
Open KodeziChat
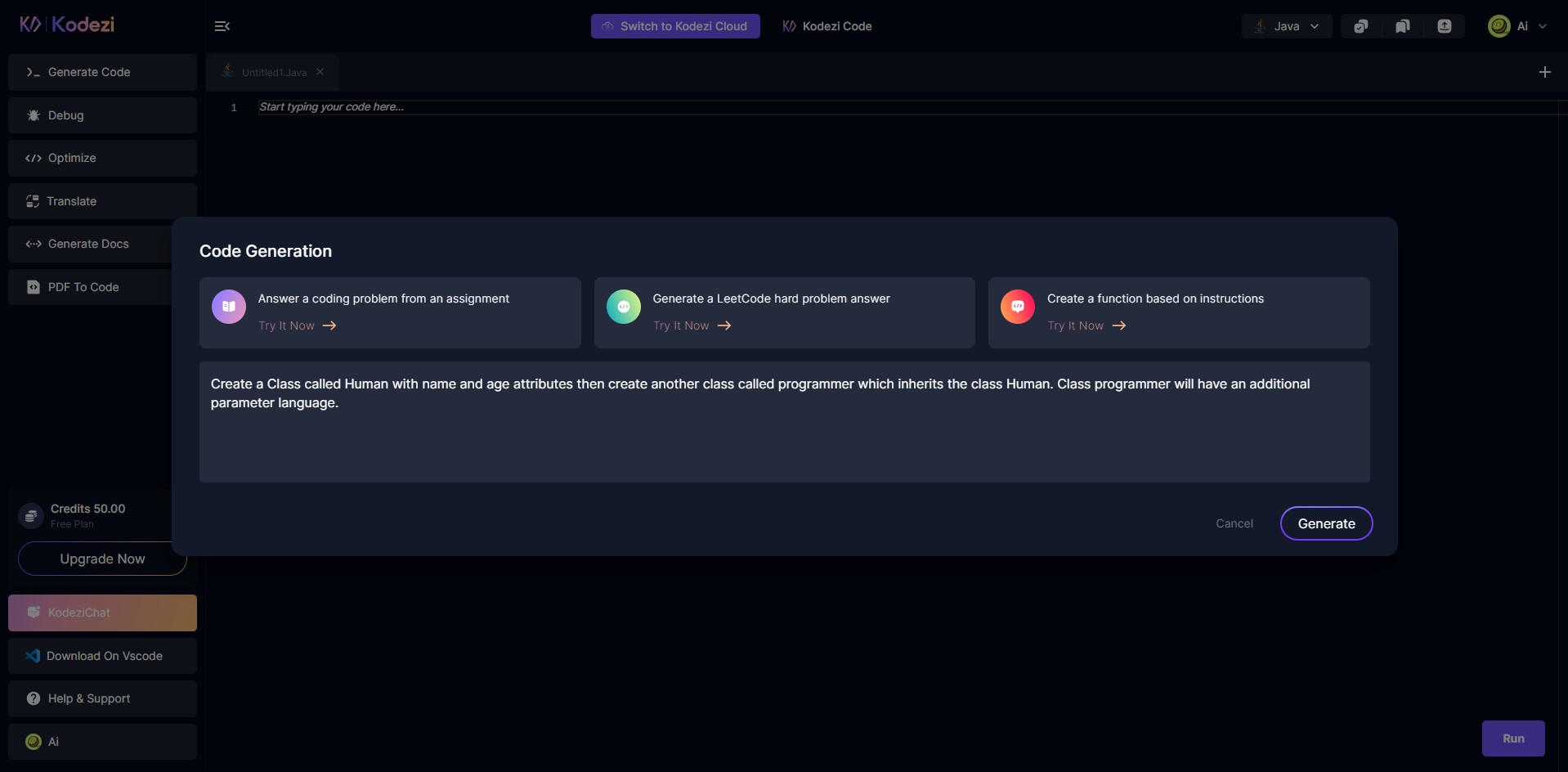(102, 613)
